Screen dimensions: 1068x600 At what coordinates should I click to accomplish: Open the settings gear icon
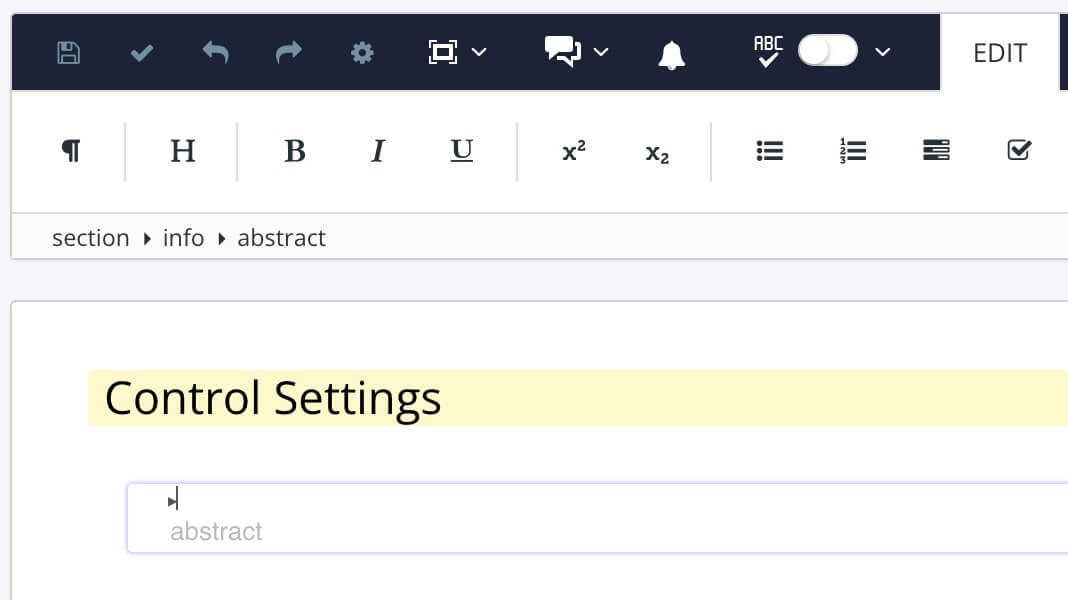tap(362, 53)
